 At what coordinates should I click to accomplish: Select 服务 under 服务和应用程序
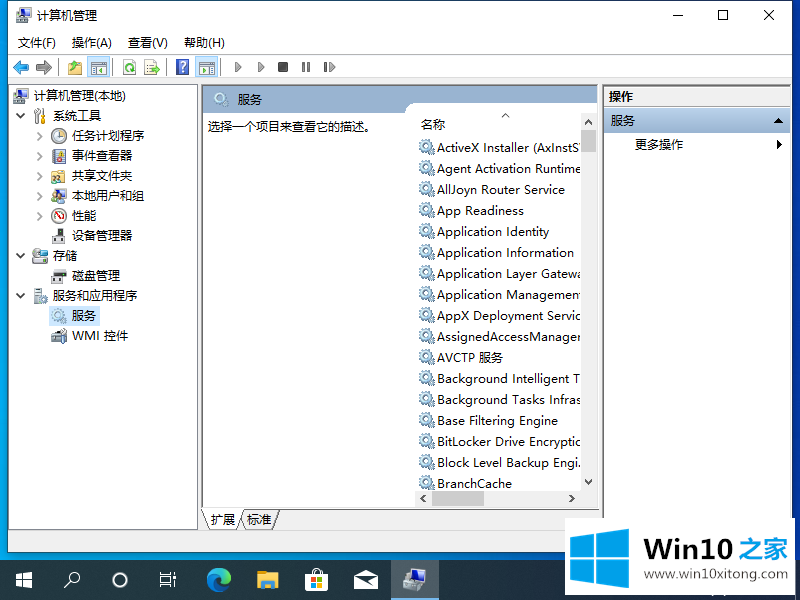click(x=84, y=316)
